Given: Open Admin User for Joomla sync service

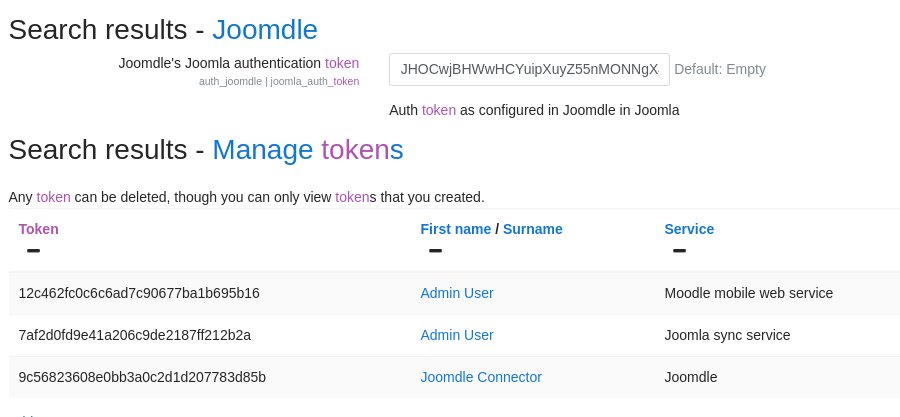Looking at the screenshot, I should point(456,335).
